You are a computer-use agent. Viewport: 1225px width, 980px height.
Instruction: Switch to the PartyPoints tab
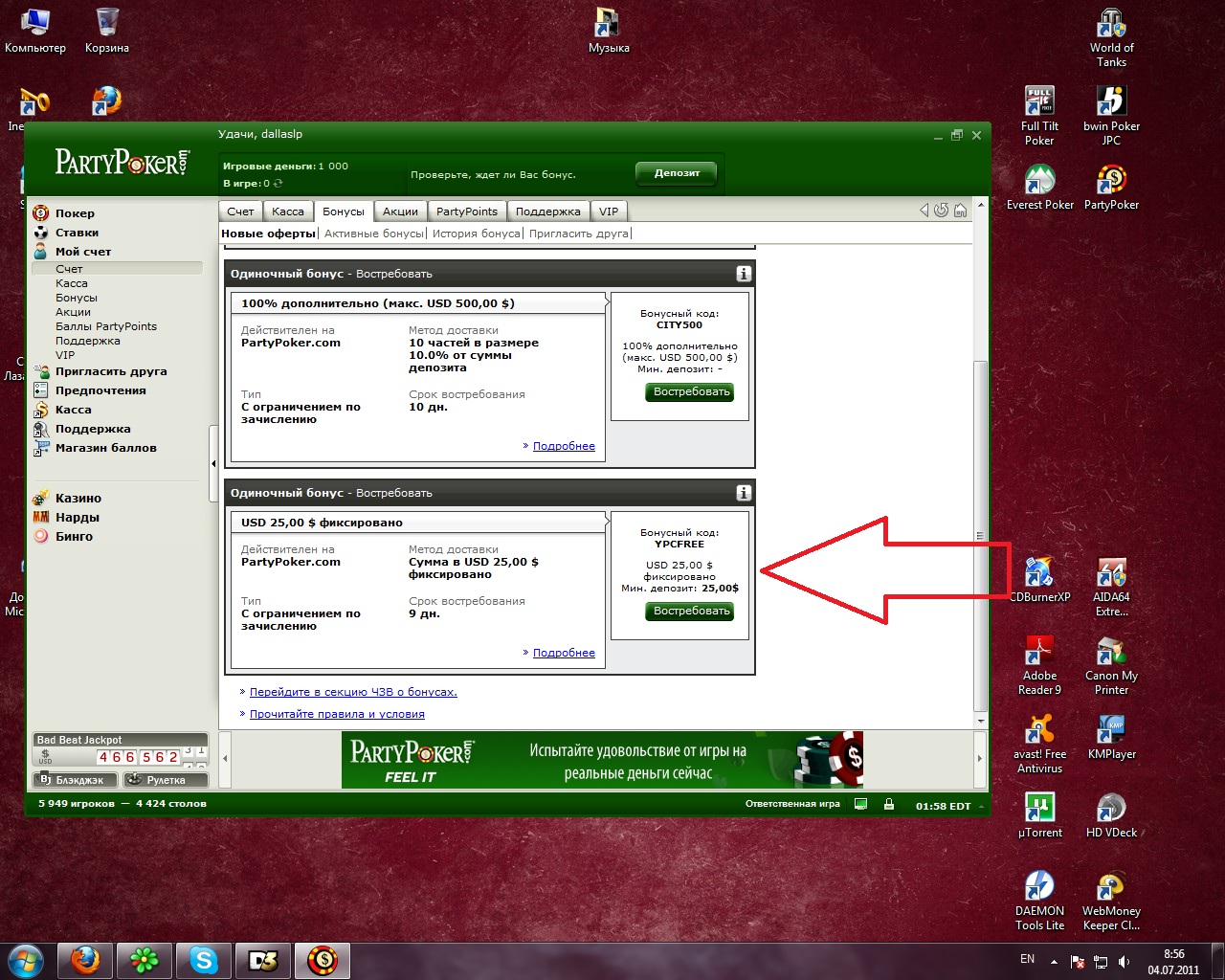tap(467, 212)
